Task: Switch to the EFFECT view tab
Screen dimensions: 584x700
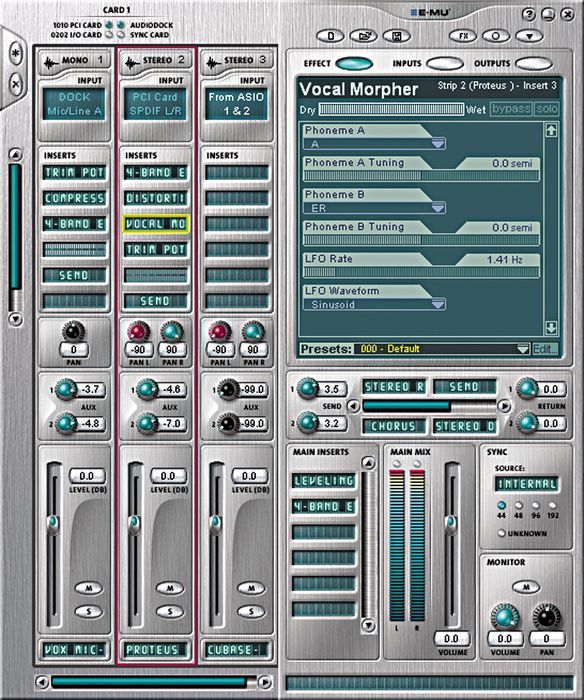Action: tap(354, 63)
